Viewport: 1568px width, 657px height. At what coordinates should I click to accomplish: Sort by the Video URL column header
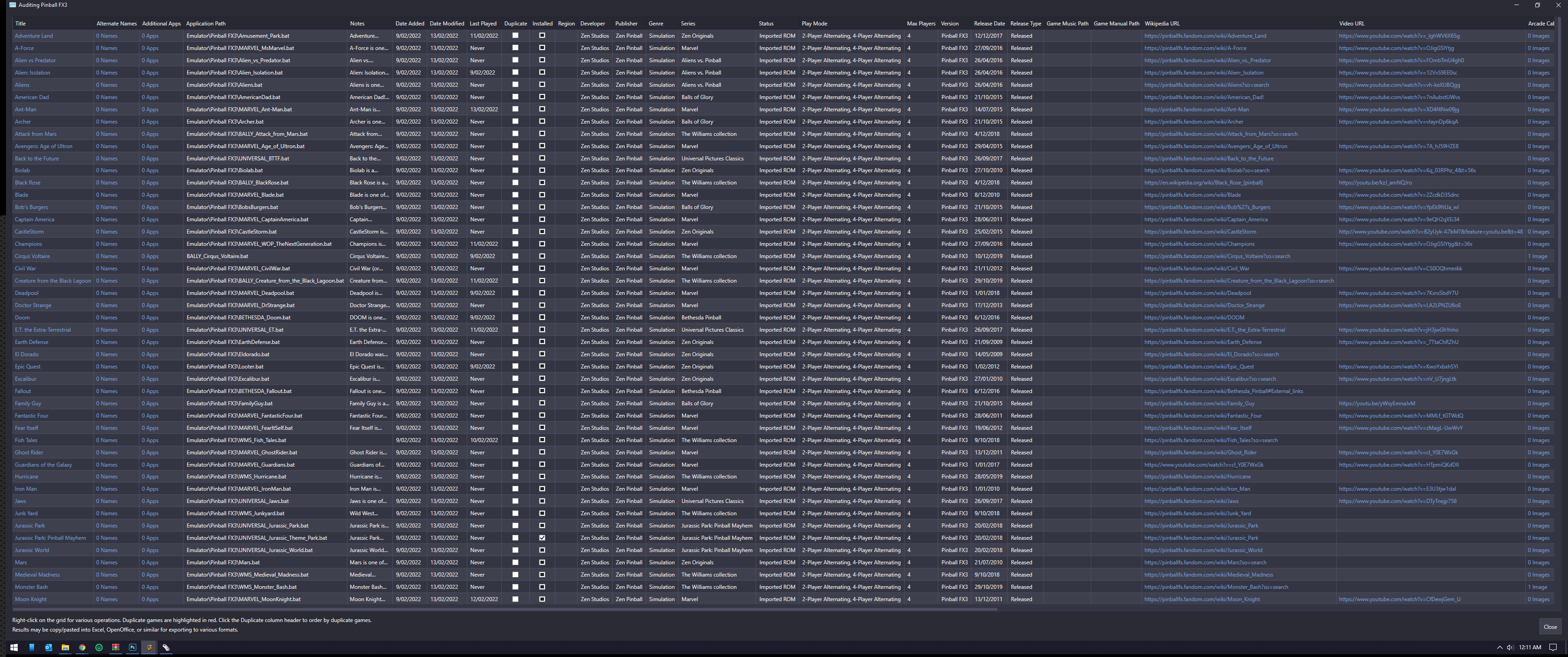1430,24
